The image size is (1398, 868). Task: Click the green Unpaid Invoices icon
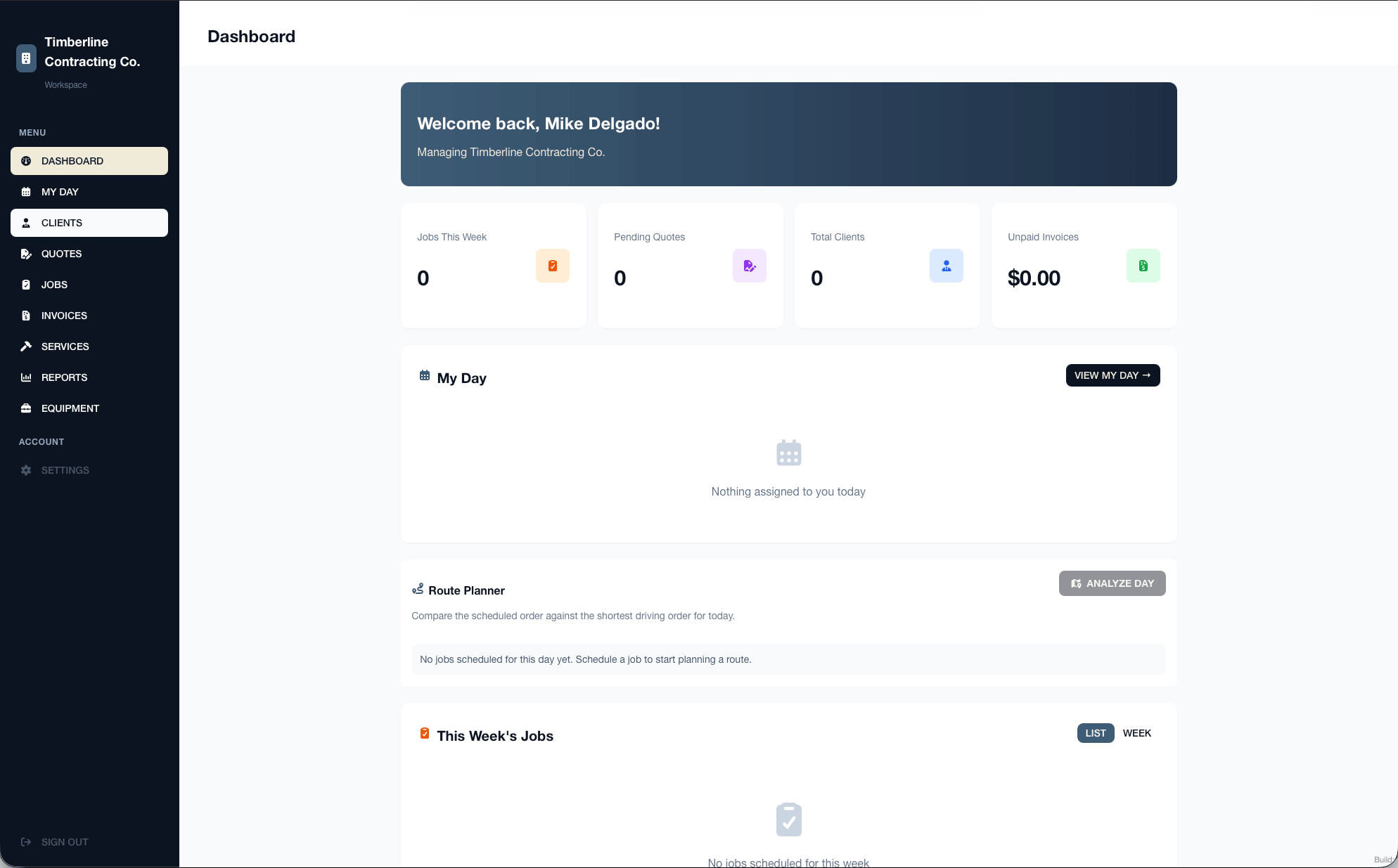pyautogui.click(x=1143, y=266)
